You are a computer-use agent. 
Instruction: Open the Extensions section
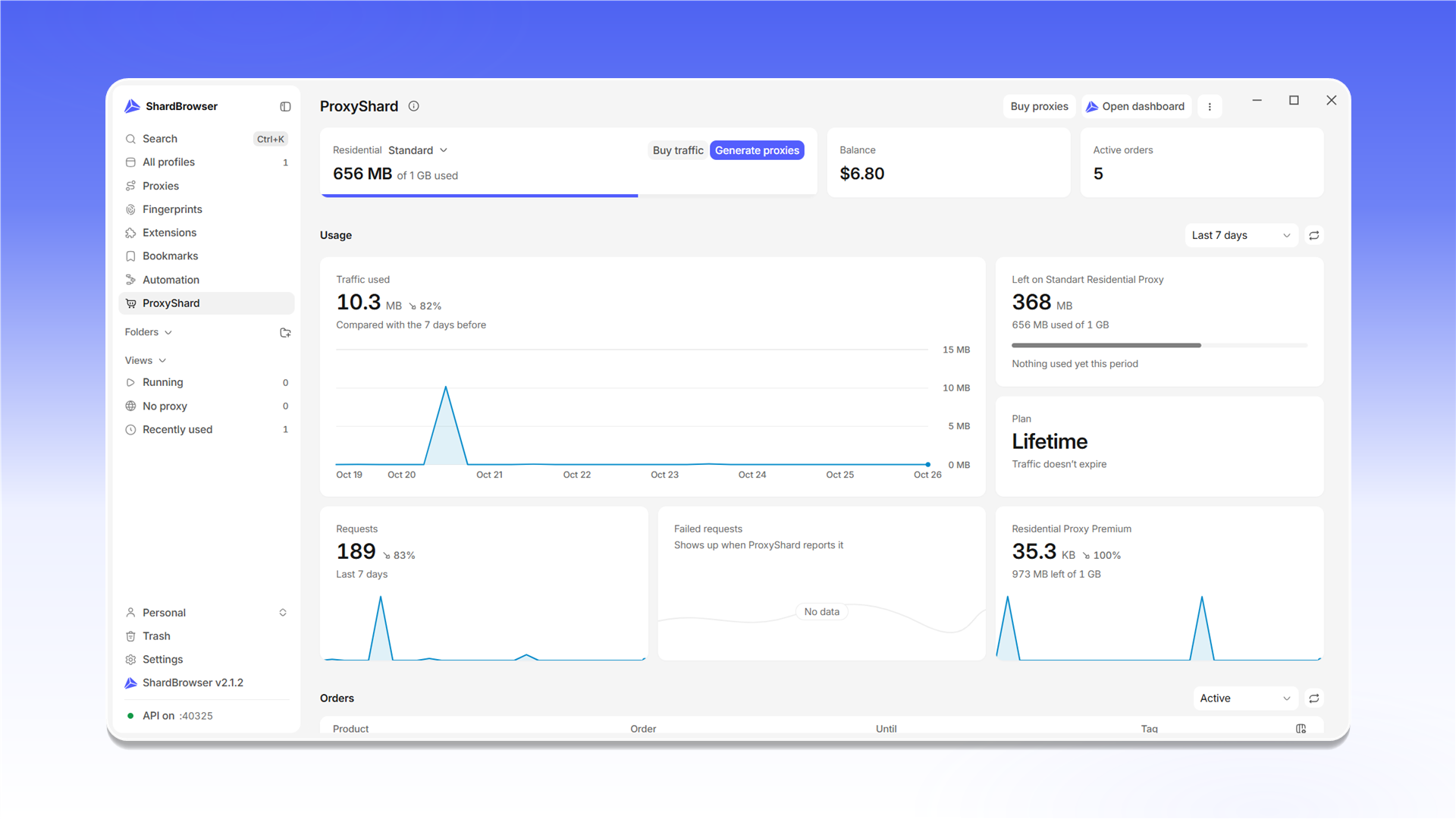[x=206, y=233]
